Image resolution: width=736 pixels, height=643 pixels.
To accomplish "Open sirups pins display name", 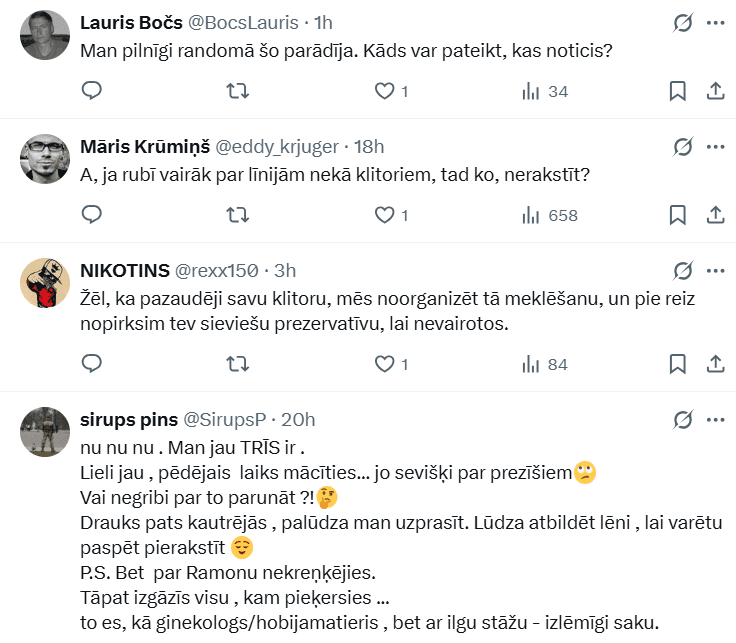I will tap(130, 419).
